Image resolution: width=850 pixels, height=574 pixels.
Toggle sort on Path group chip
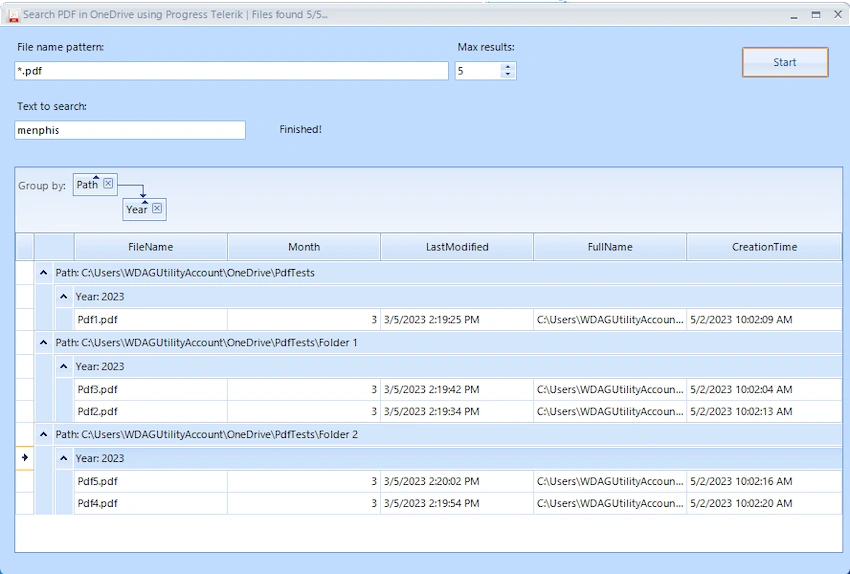(x=87, y=184)
